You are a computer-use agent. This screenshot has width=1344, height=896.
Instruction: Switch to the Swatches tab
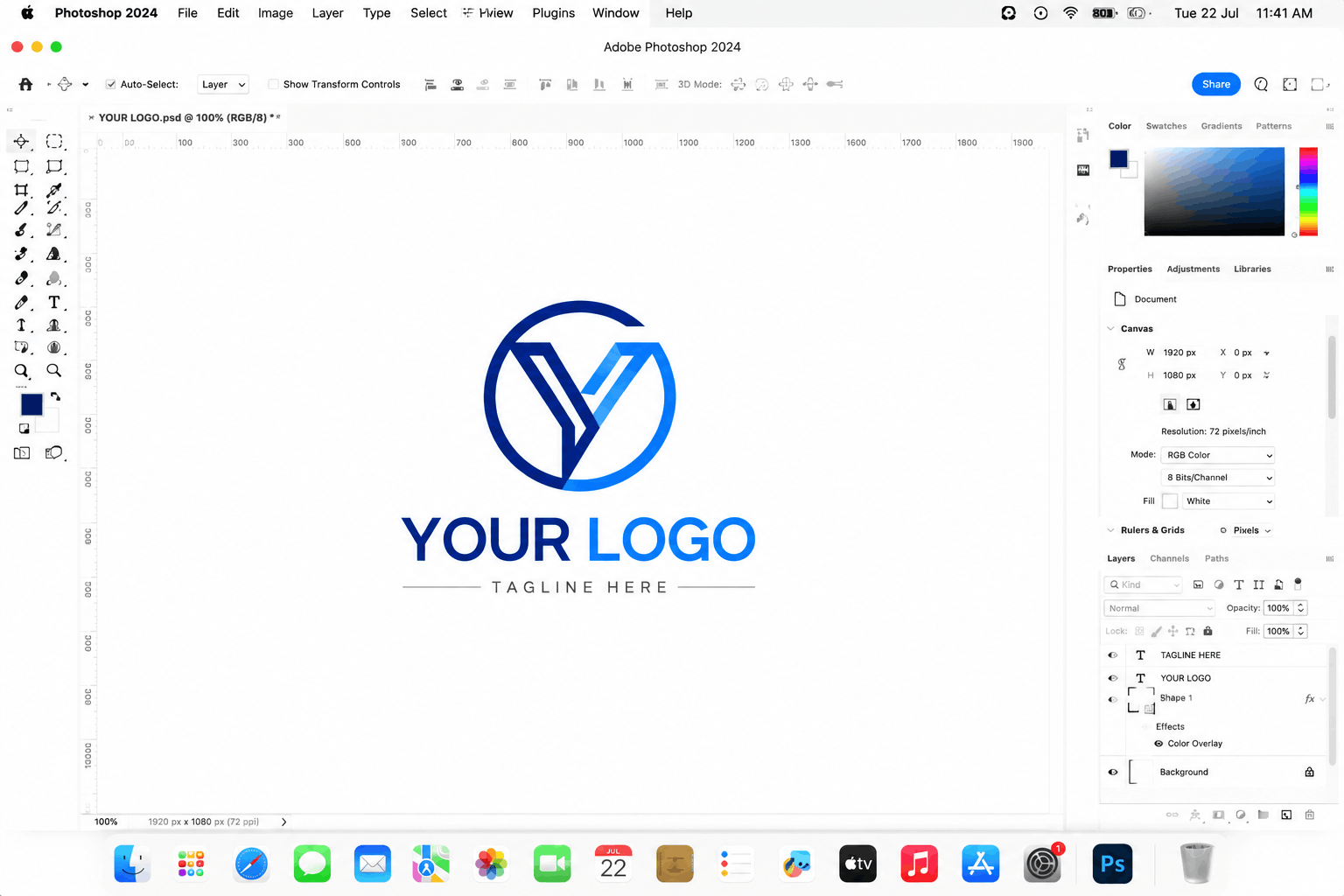(x=1166, y=126)
